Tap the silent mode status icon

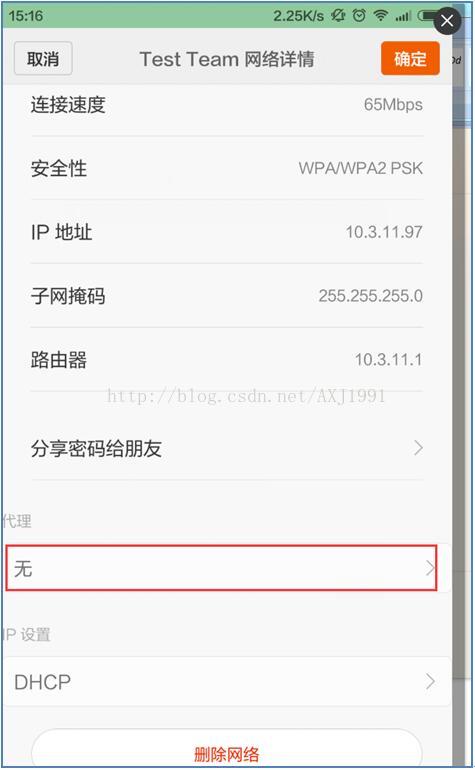tap(338, 16)
